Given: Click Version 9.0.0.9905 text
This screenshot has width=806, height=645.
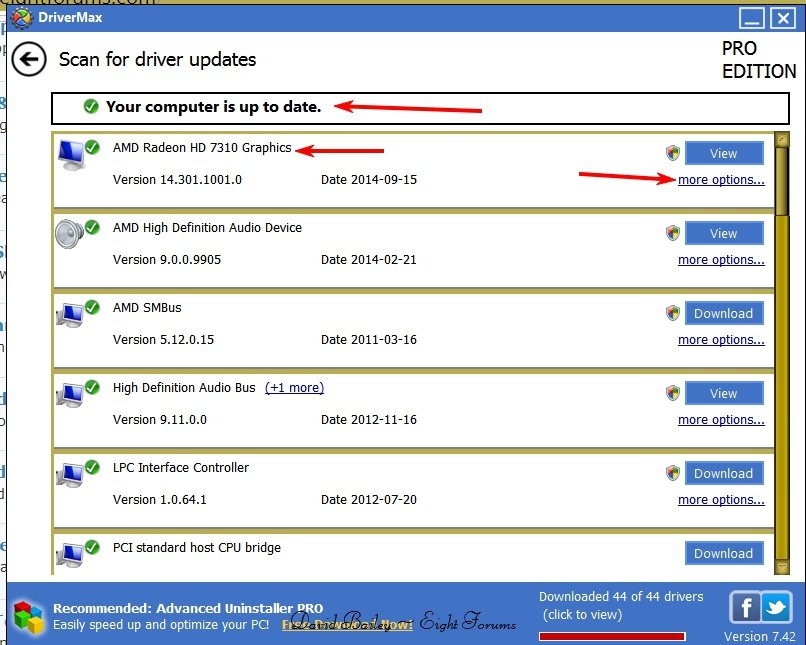Looking at the screenshot, I should pyautogui.click(x=167, y=260).
